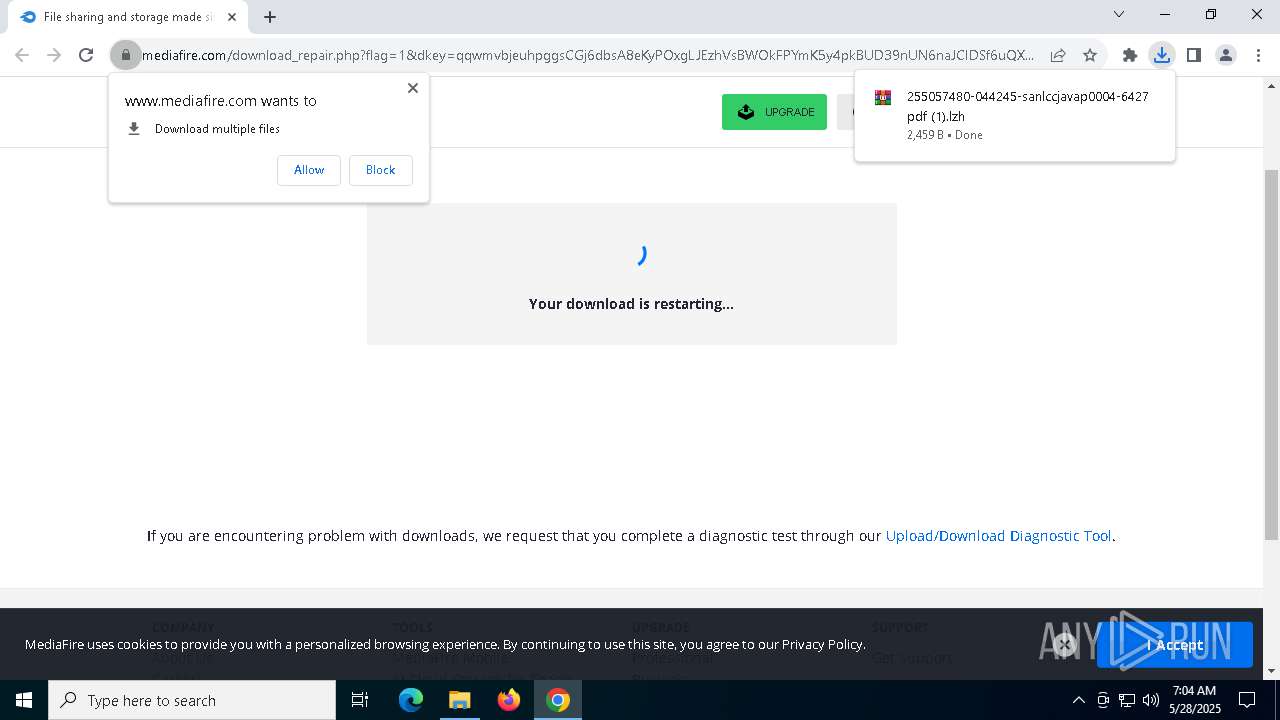The width and height of the screenshot is (1280, 720).
Task: Click the Type here to search box
Action: coord(192,700)
